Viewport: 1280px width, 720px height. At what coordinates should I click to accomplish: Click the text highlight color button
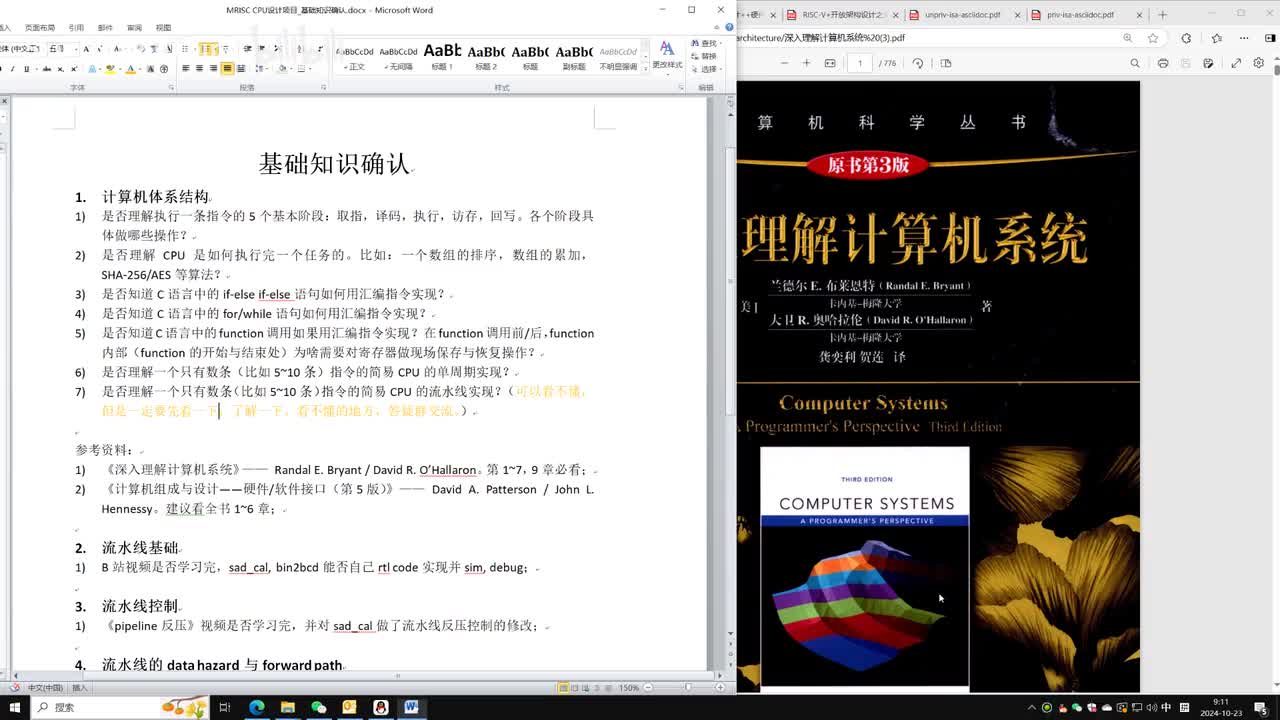pyautogui.click(x=110, y=69)
